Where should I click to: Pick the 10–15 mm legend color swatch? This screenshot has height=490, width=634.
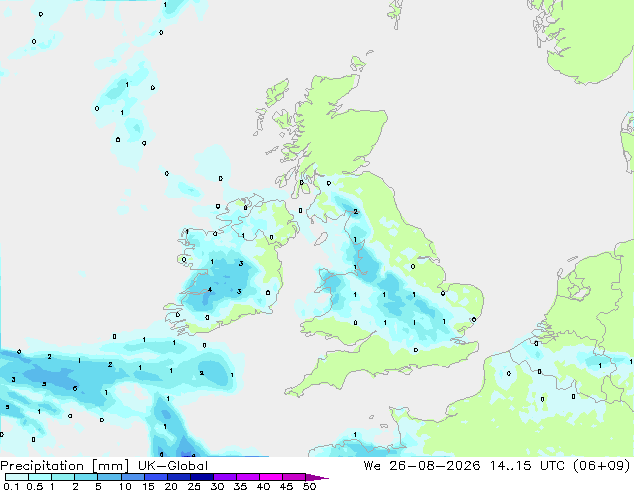(x=132, y=477)
